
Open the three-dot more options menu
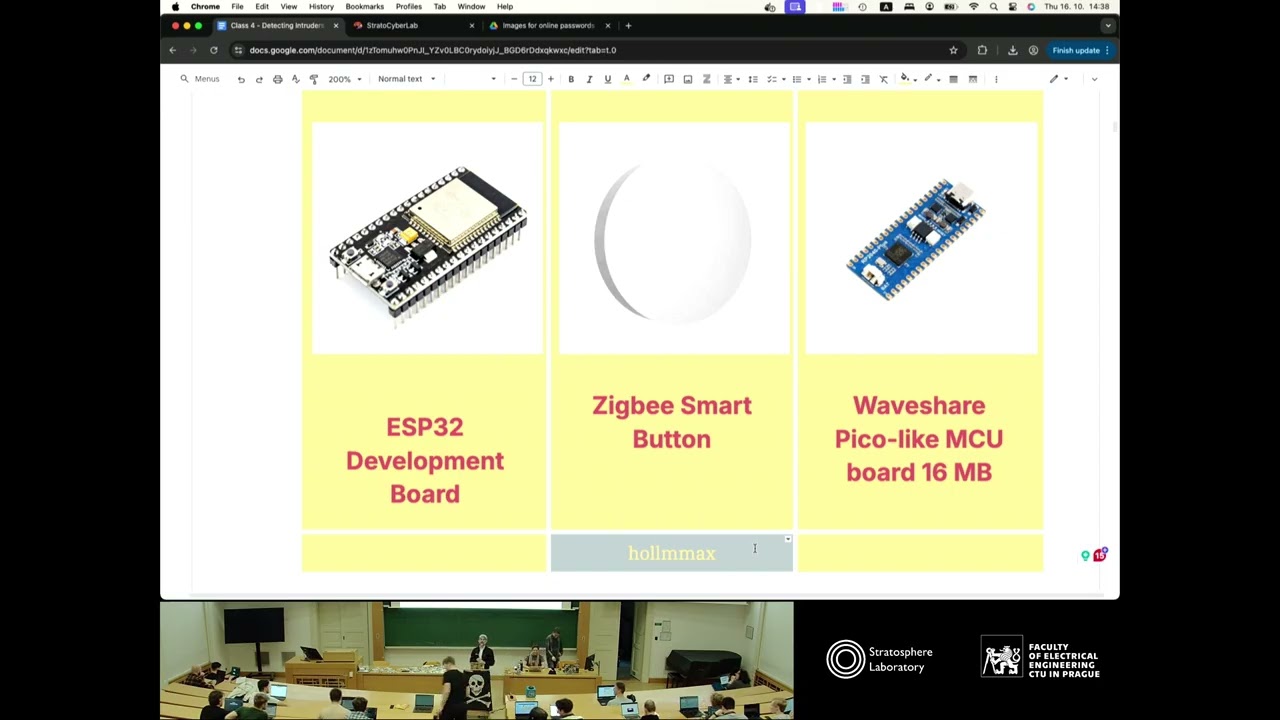point(996,79)
